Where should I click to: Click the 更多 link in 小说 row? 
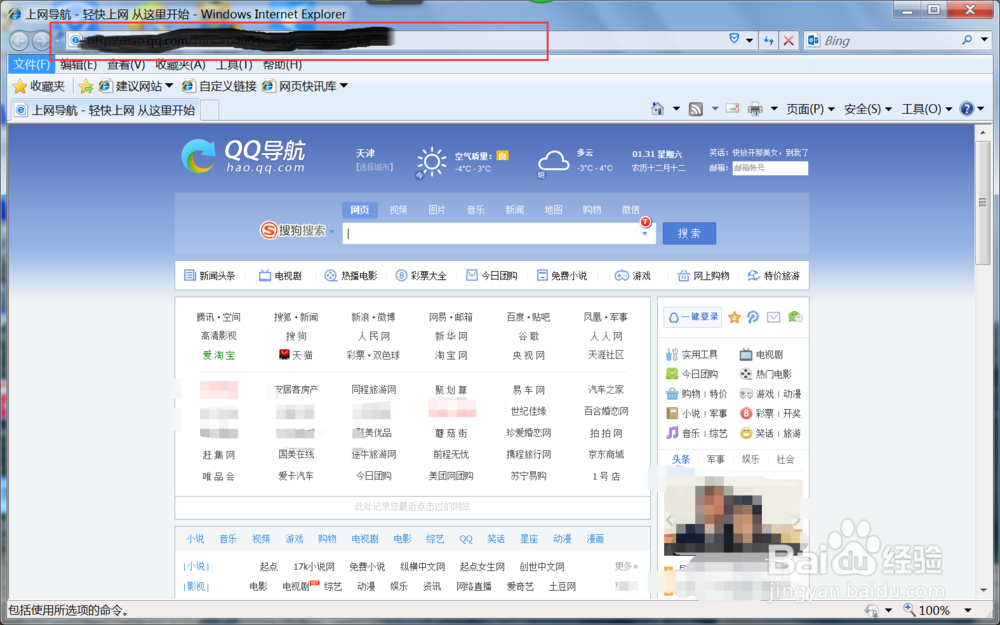click(626, 566)
